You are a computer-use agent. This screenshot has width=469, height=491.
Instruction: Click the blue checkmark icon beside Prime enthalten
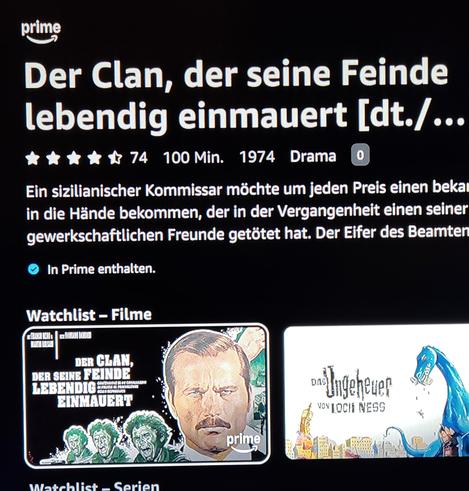click(33, 269)
